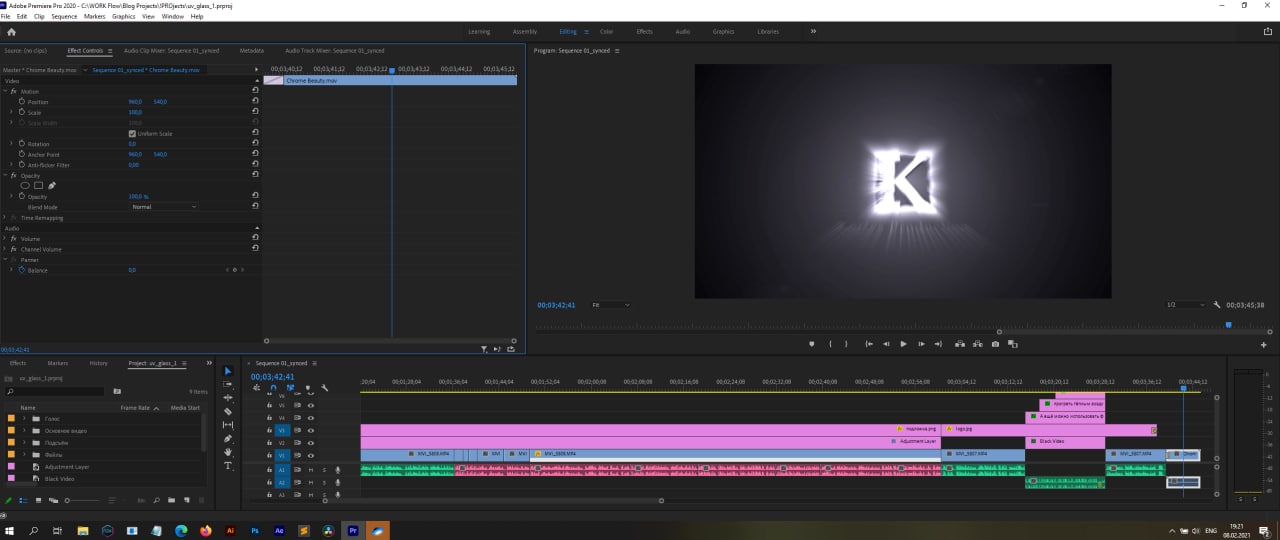Switch to Color workspace
The height and width of the screenshot is (540, 1280).
pos(607,32)
